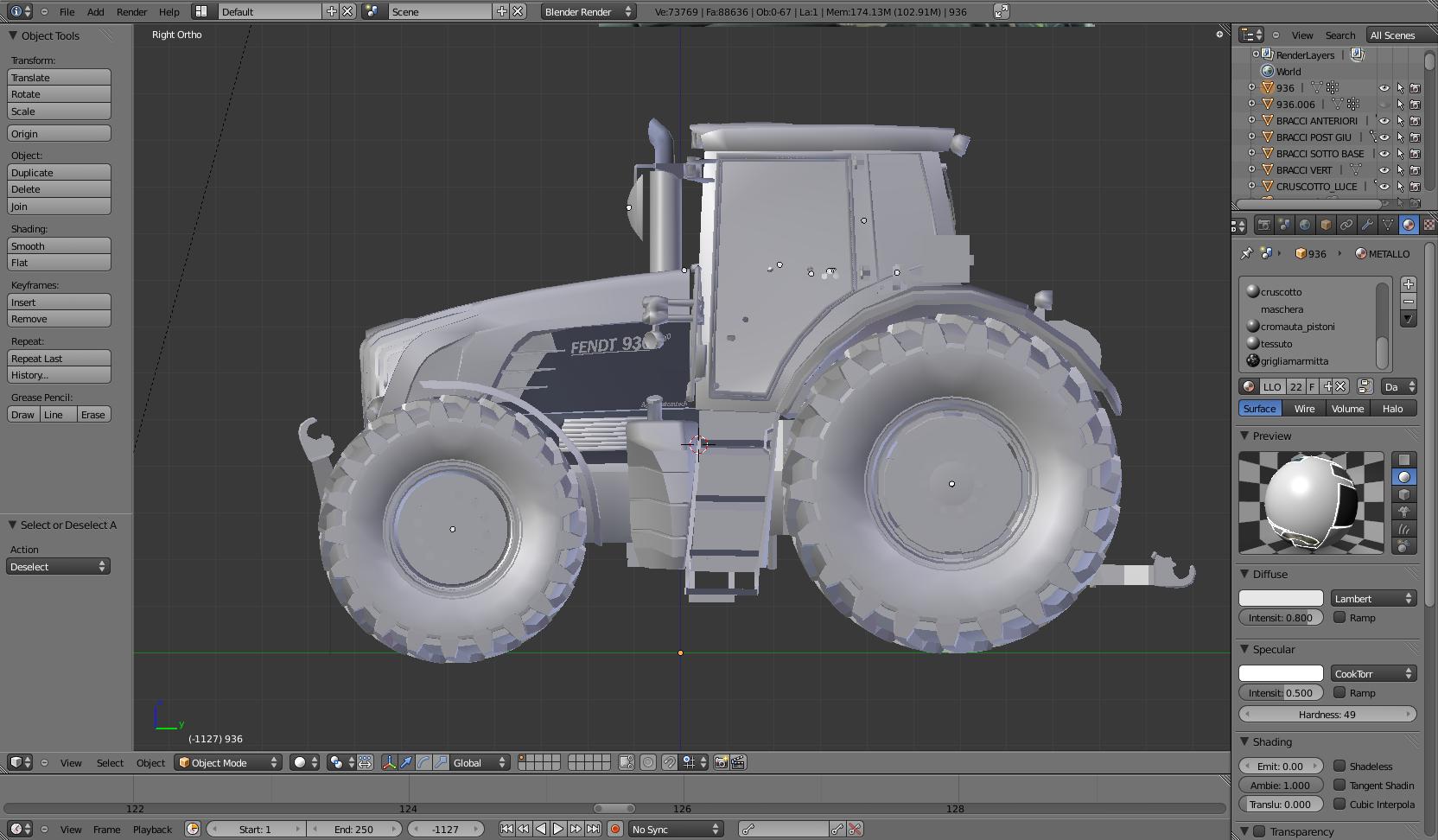Enable the Transparency panel checkbox
This screenshot has height=840, width=1438.
pos(1259,831)
